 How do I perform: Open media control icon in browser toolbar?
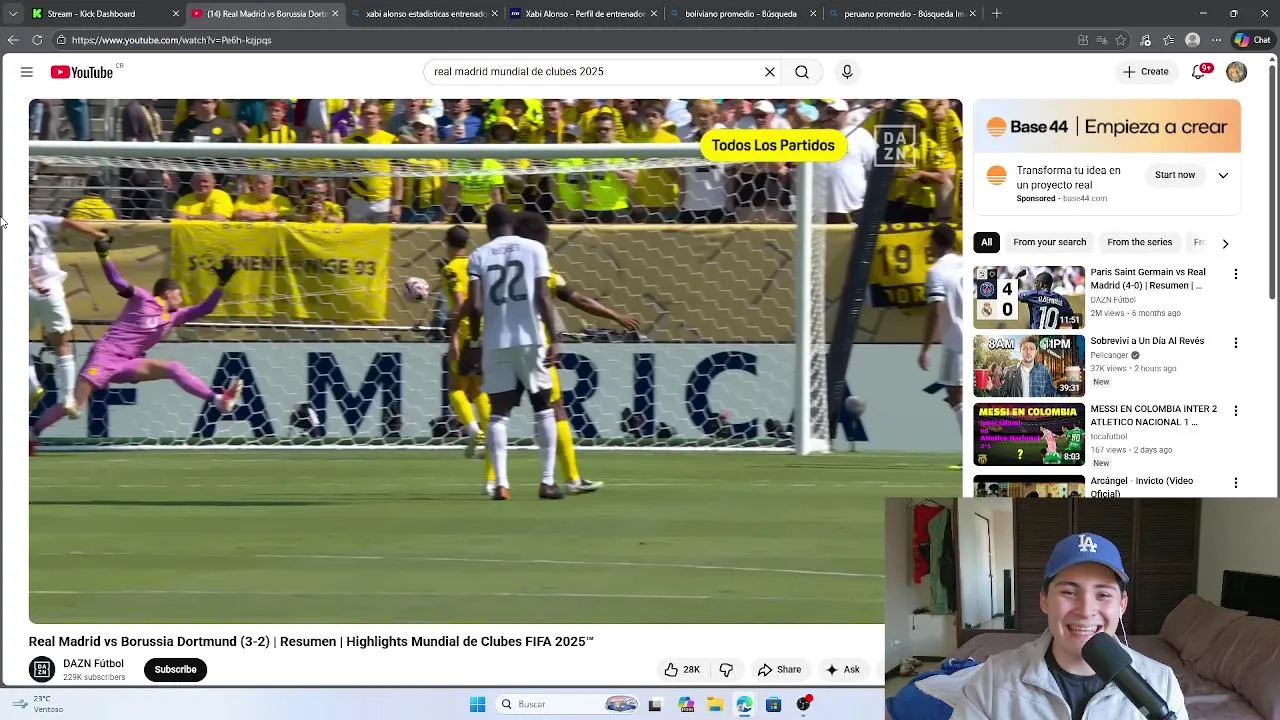click(1145, 40)
